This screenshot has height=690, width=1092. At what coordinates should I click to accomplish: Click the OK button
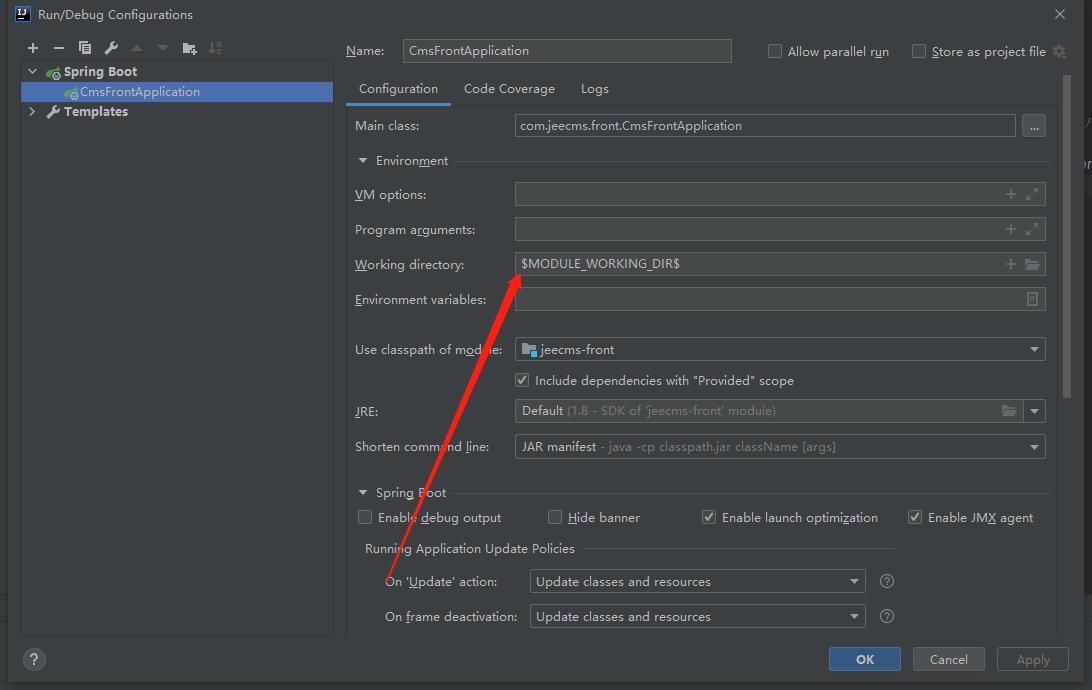coord(864,659)
